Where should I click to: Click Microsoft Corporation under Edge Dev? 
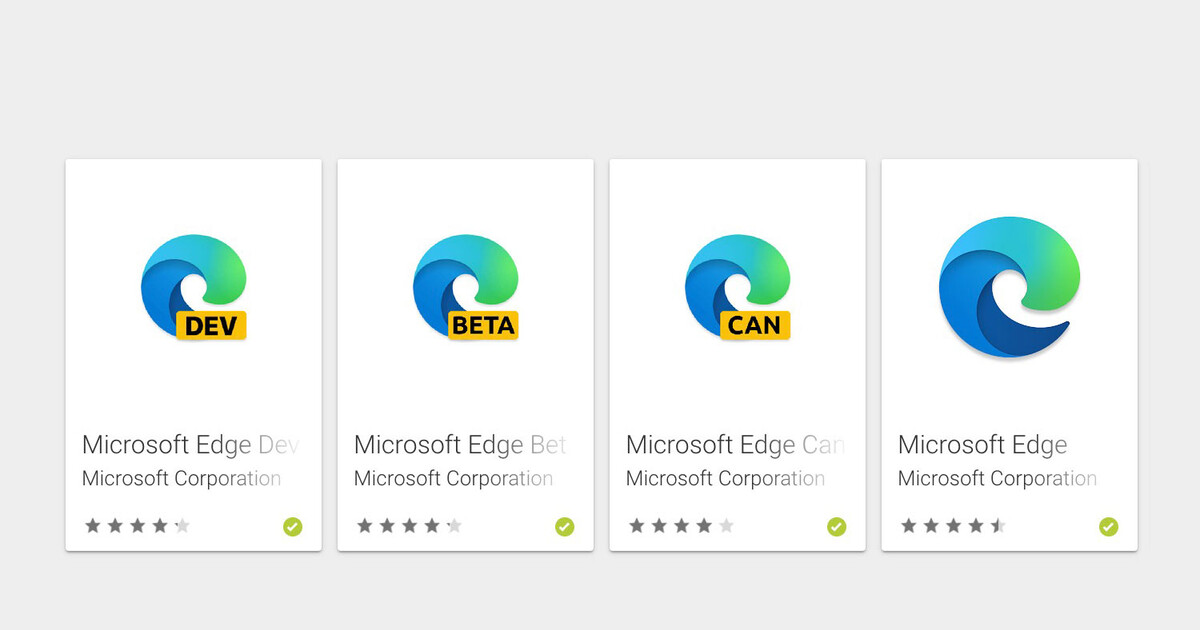tap(181, 479)
